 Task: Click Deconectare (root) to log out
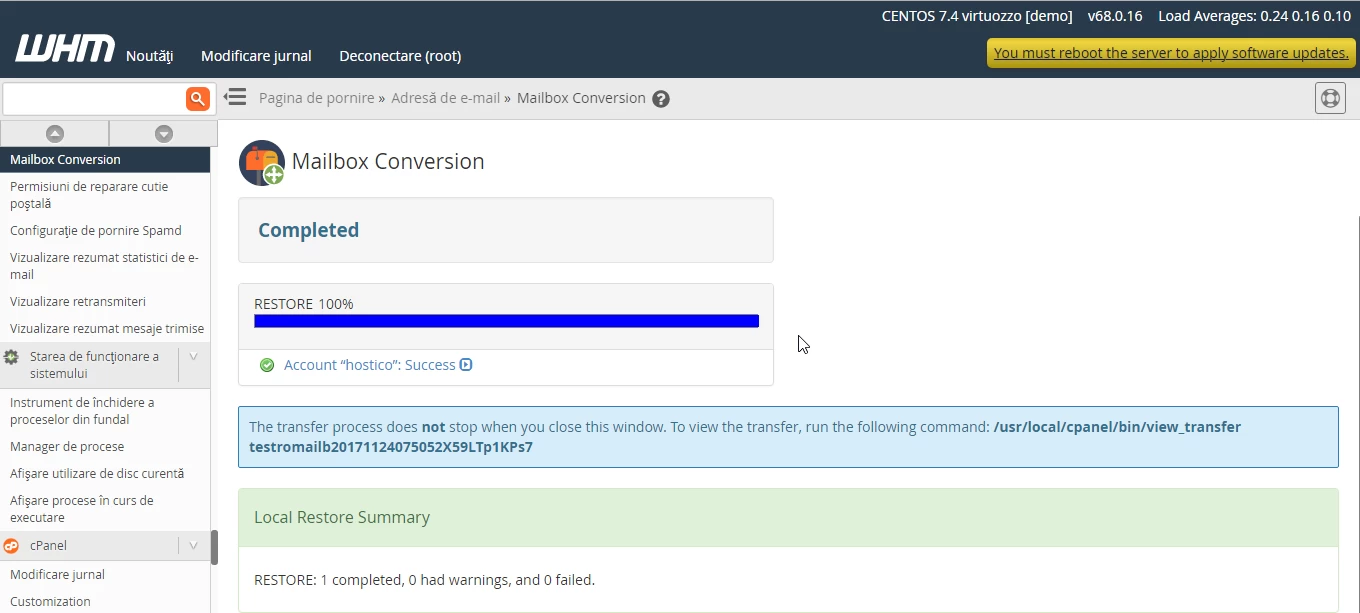click(399, 56)
